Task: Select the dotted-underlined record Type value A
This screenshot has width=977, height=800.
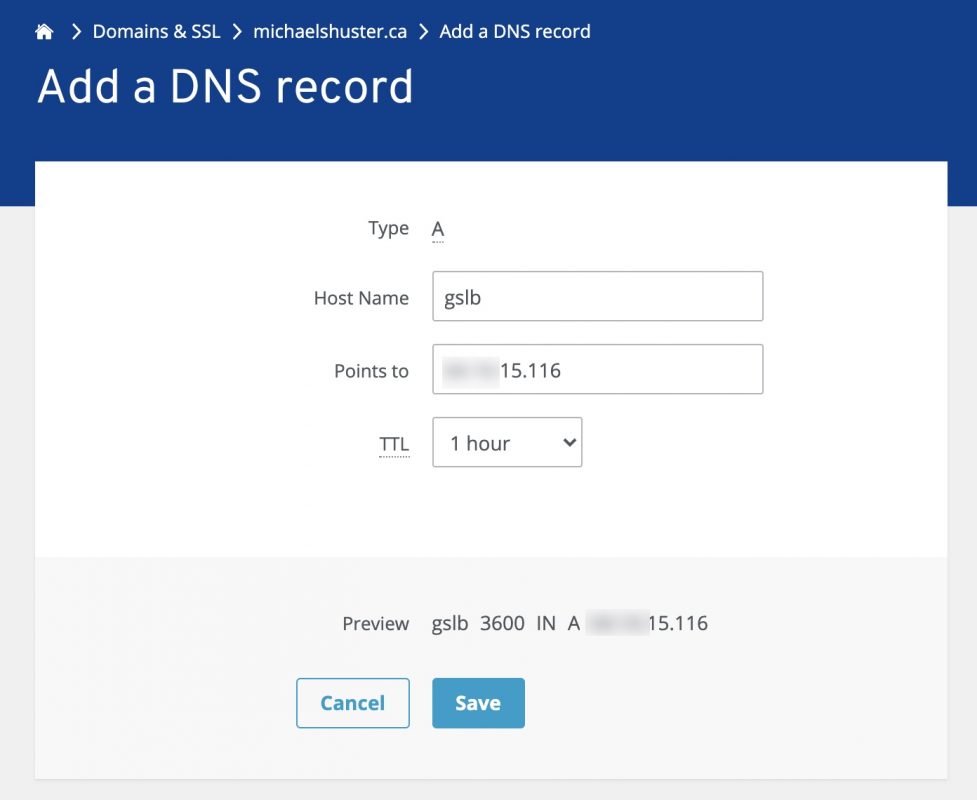Action: tap(437, 228)
